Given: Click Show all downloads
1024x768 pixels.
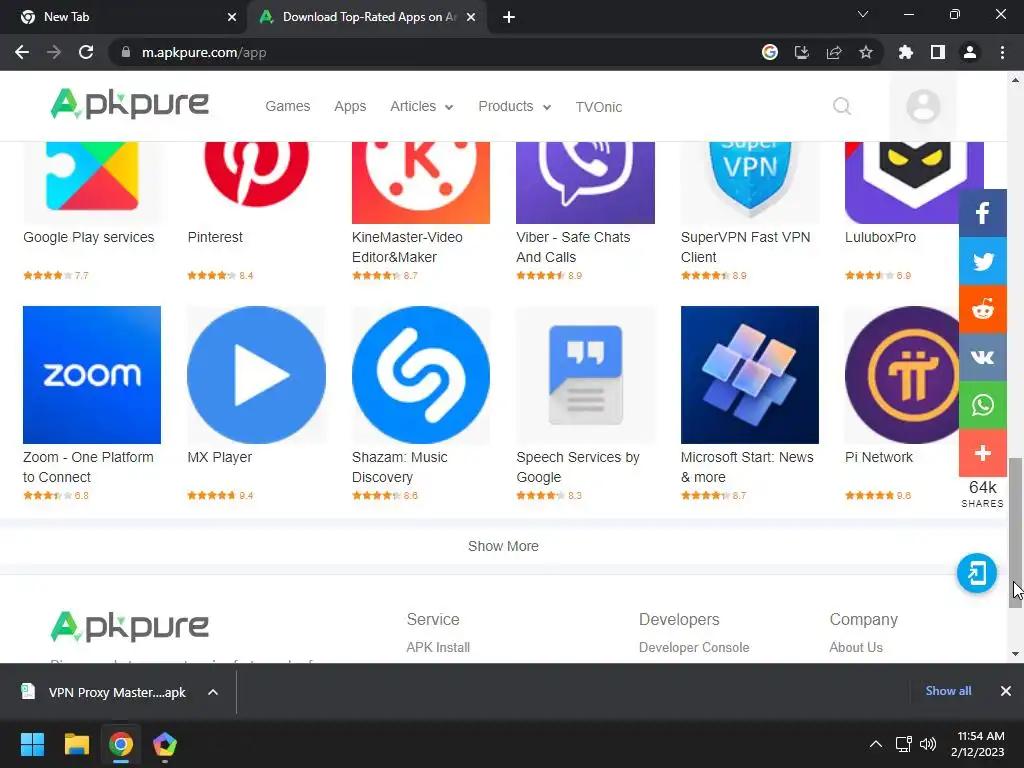Looking at the screenshot, I should [948, 690].
